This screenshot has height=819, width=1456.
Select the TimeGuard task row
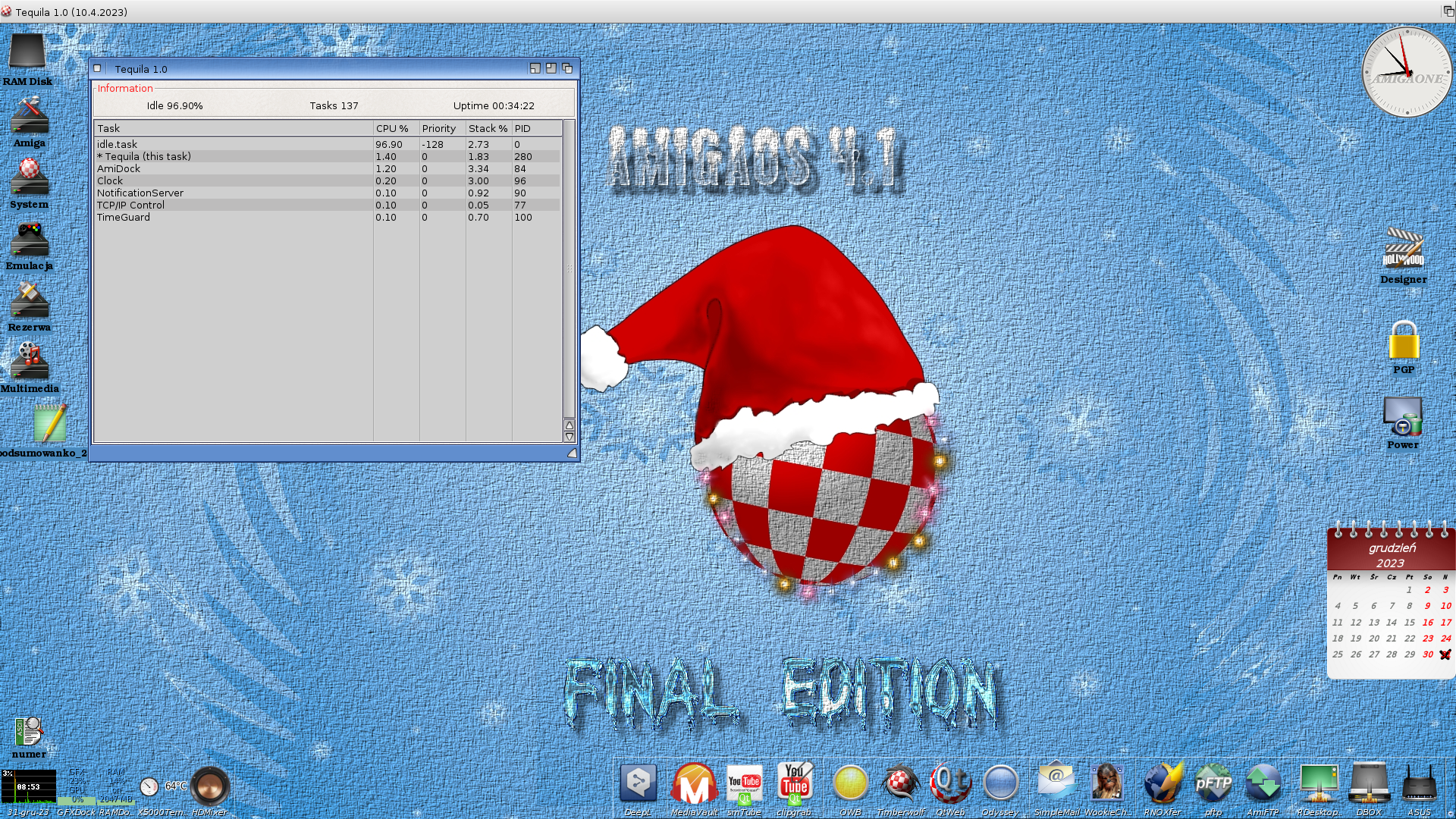(x=328, y=217)
